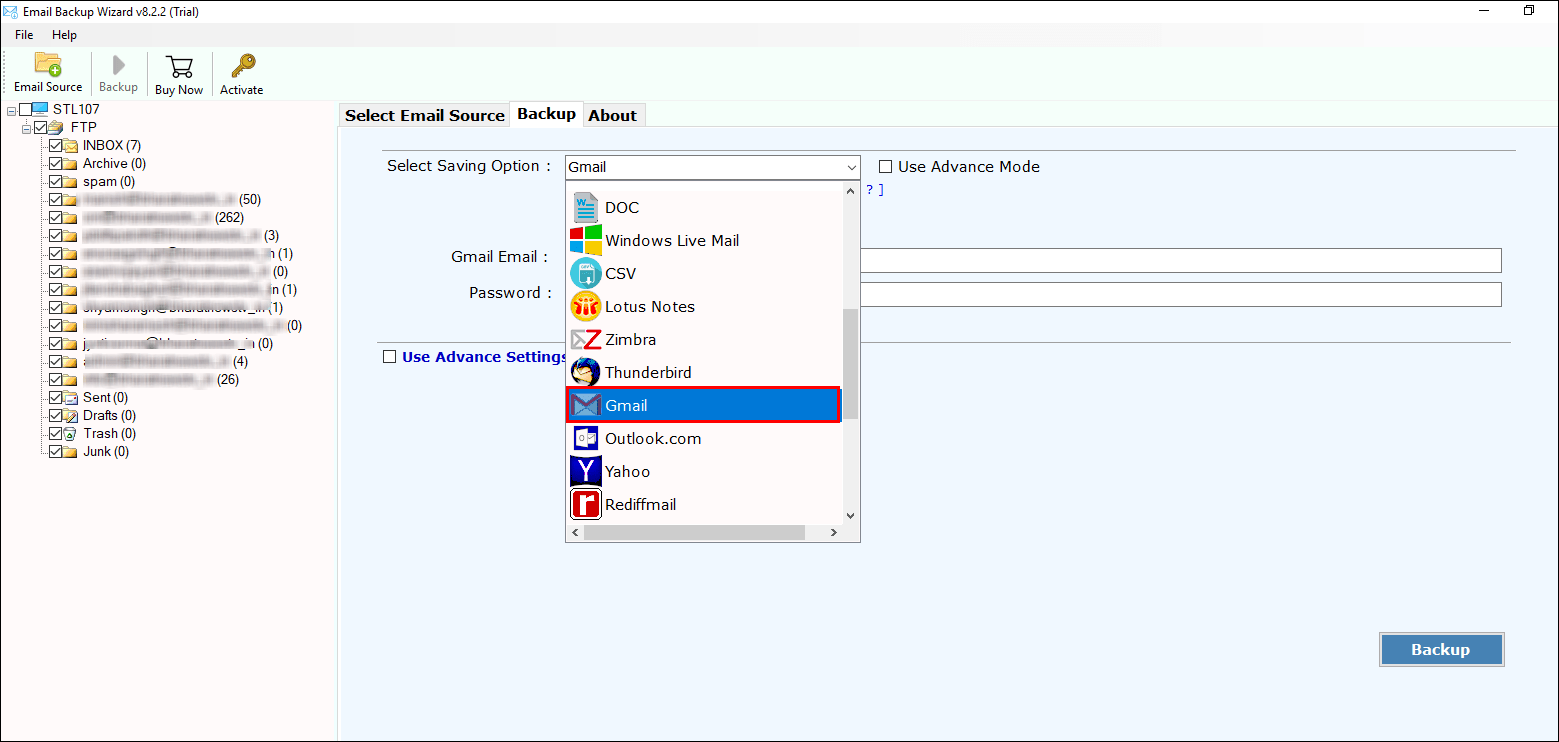Choose the DOC option in the saving list
Viewport: 1559px width, 742px height.
[x=704, y=208]
